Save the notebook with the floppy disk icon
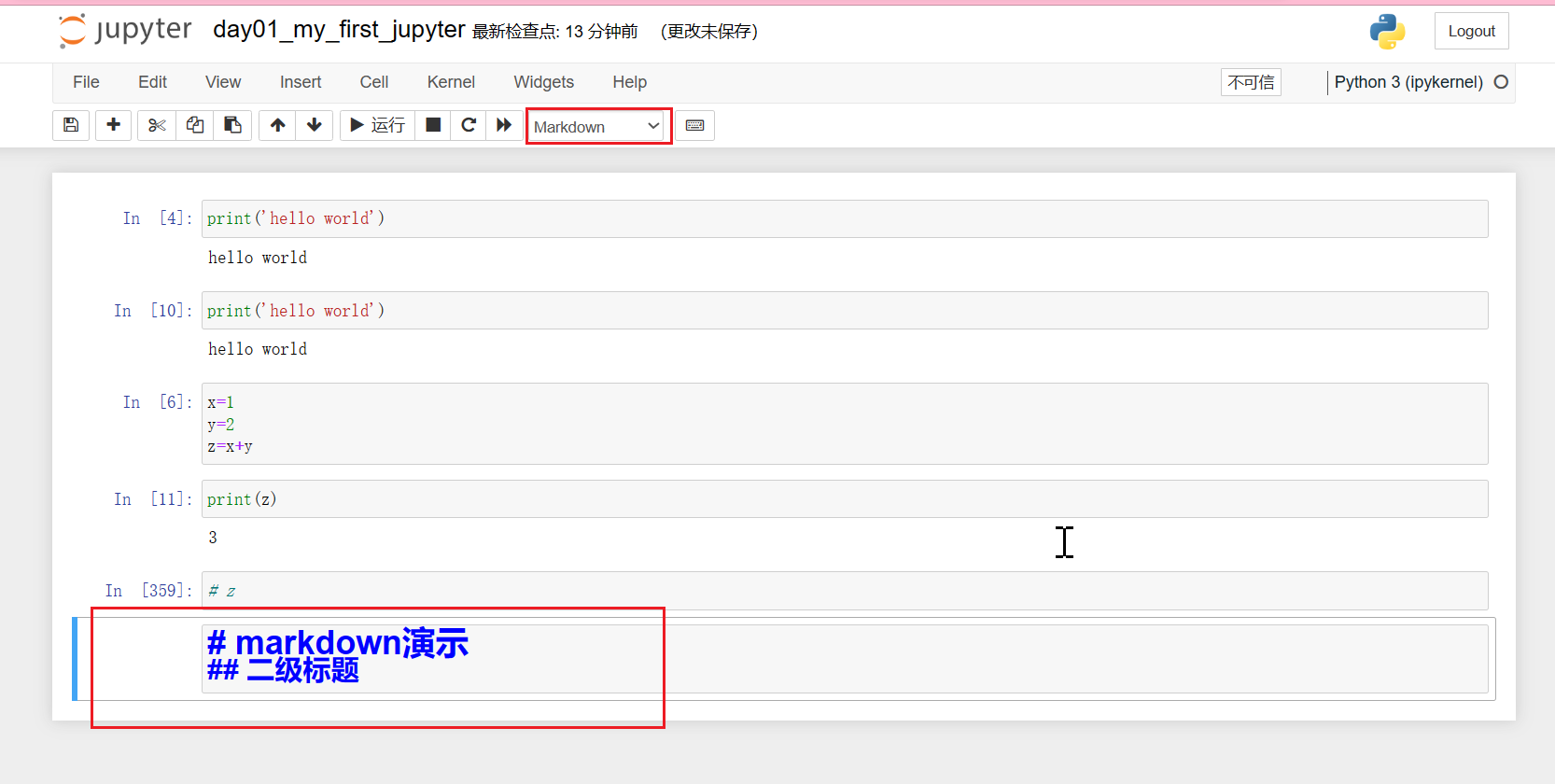 [71, 125]
